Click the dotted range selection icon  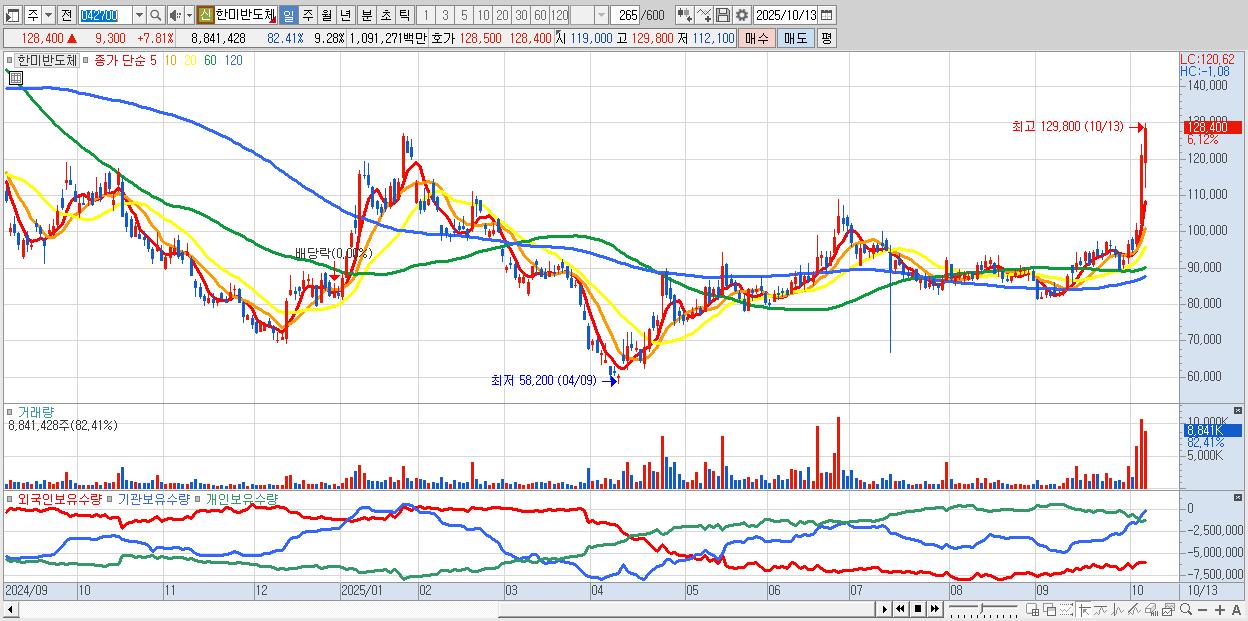coord(1066,610)
